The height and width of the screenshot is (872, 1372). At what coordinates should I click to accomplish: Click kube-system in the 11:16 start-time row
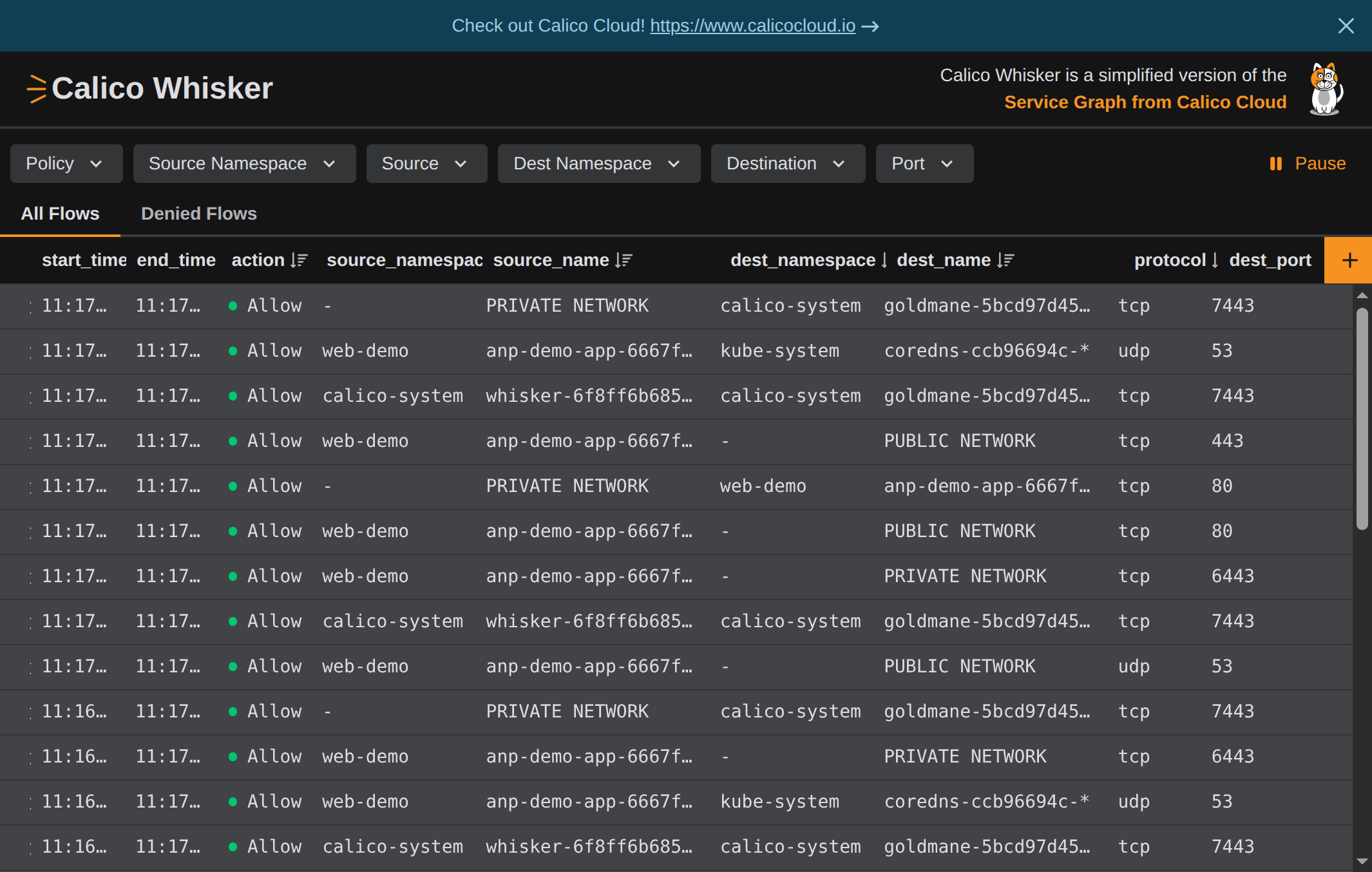click(779, 802)
